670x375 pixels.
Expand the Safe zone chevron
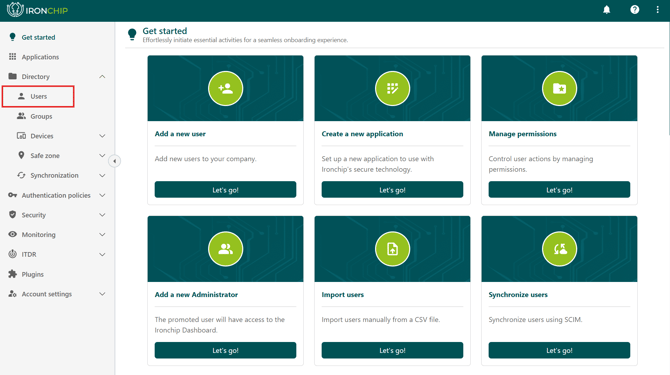coord(102,155)
